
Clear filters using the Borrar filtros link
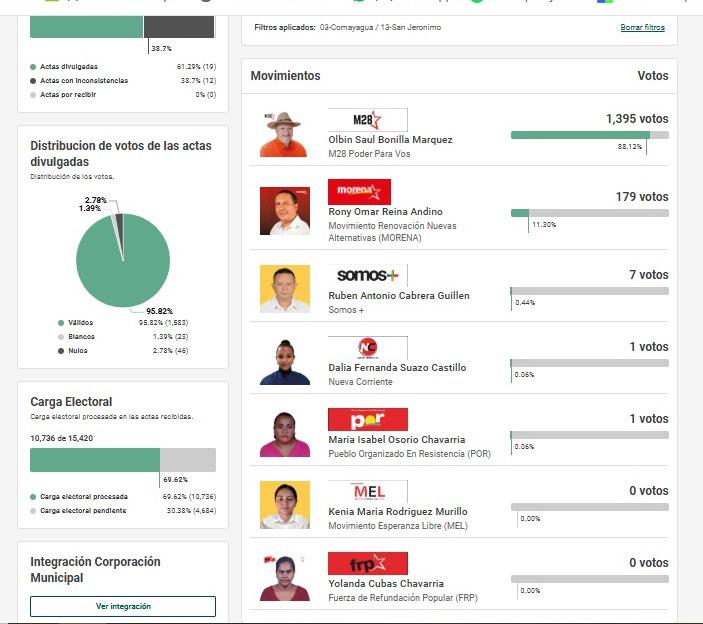[642, 28]
